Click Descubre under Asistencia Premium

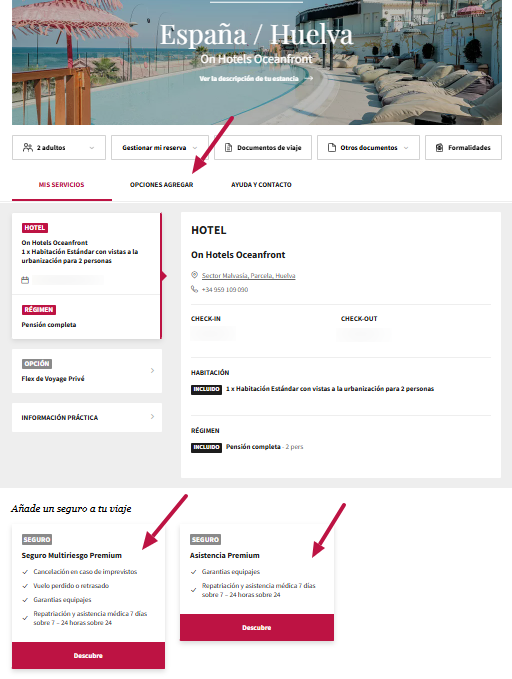[257, 627]
